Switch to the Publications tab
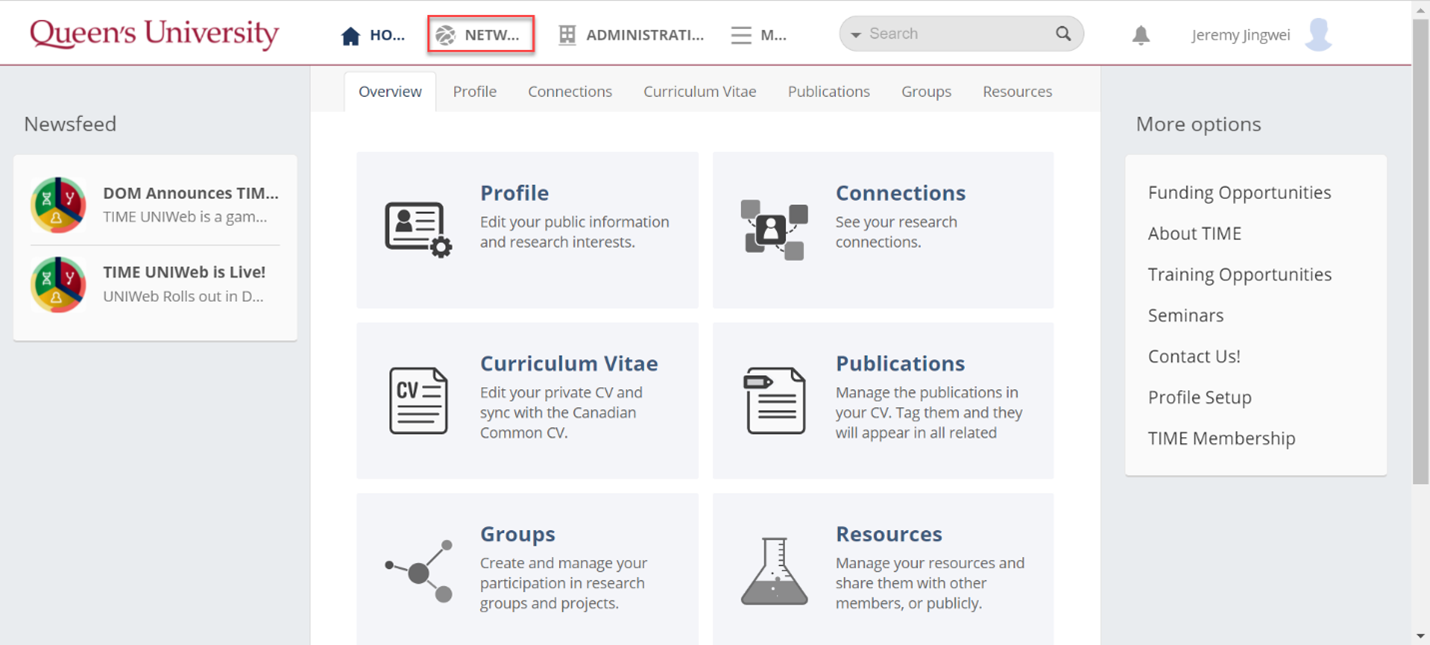This screenshot has height=645, width=1430. click(x=828, y=91)
